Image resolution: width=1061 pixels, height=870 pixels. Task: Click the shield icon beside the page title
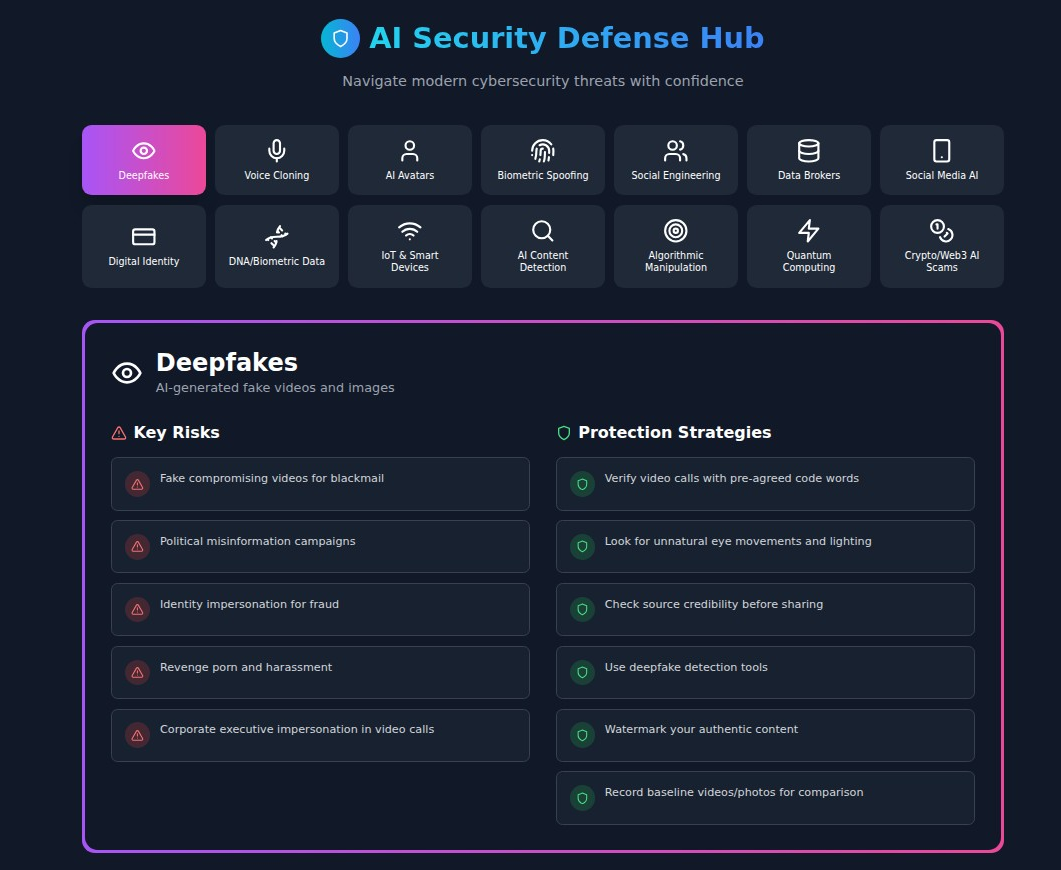click(341, 38)
